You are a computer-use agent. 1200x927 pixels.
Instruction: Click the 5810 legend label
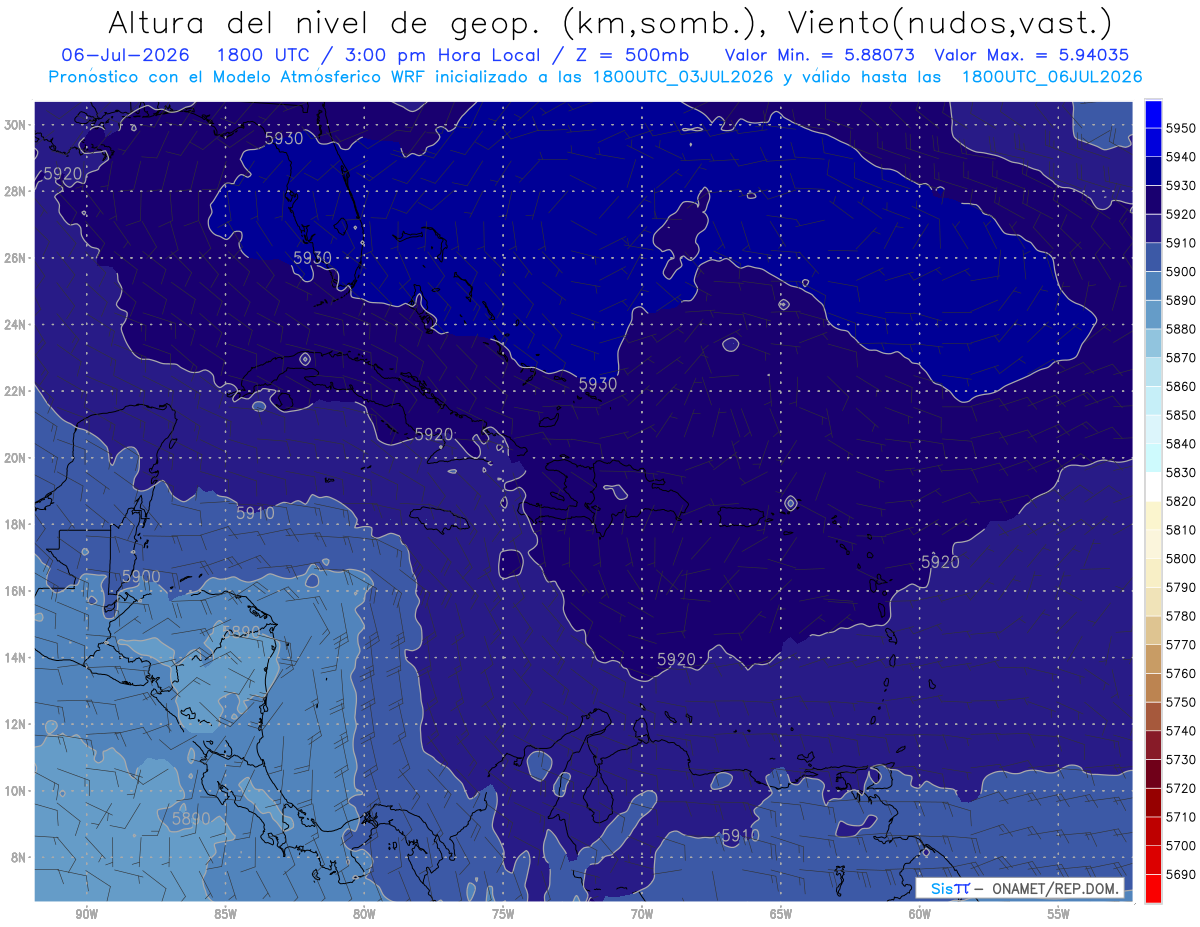[1181, 530]
